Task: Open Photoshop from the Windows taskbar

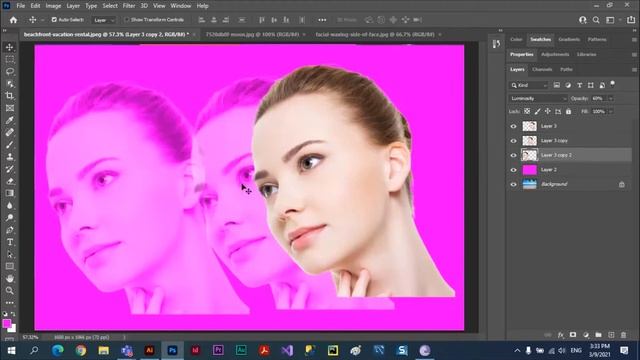Action: pyautogui.click(x=172, y=350)
